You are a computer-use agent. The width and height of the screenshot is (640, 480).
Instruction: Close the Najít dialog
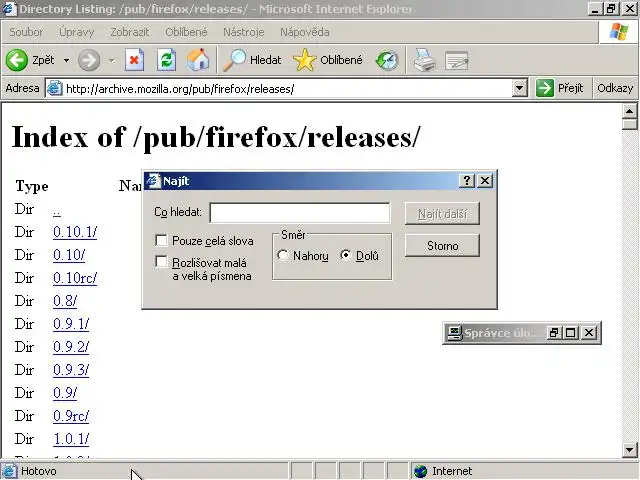point(485,180)
